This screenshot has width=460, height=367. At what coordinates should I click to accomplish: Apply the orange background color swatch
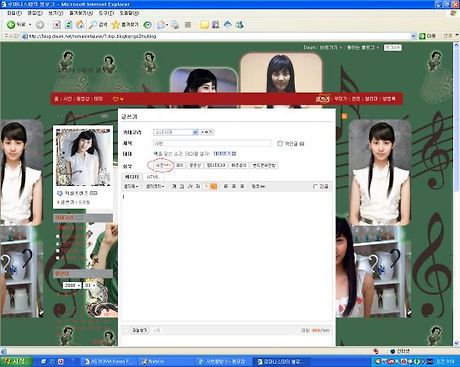point(214,186)
